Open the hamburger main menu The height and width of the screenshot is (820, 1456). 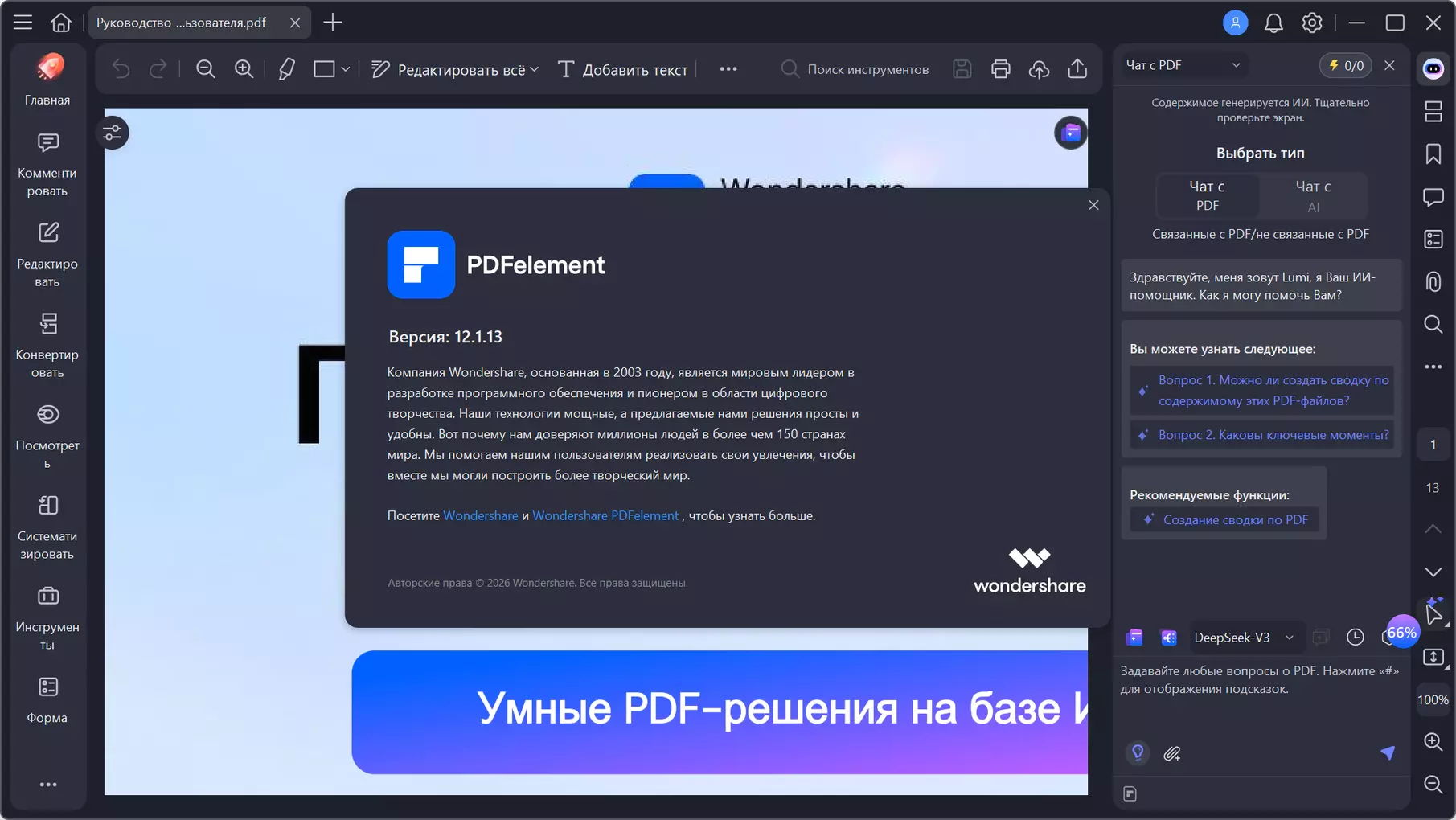coord(23,23)
